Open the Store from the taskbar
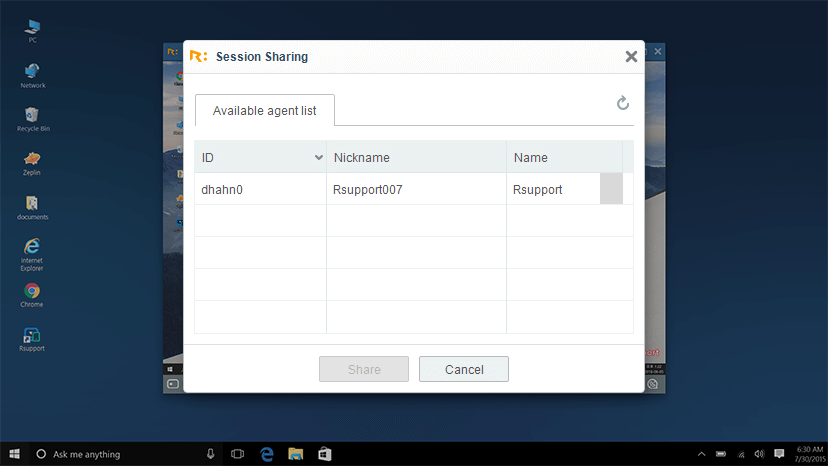 pyautogui.click(x=324, y=454)
